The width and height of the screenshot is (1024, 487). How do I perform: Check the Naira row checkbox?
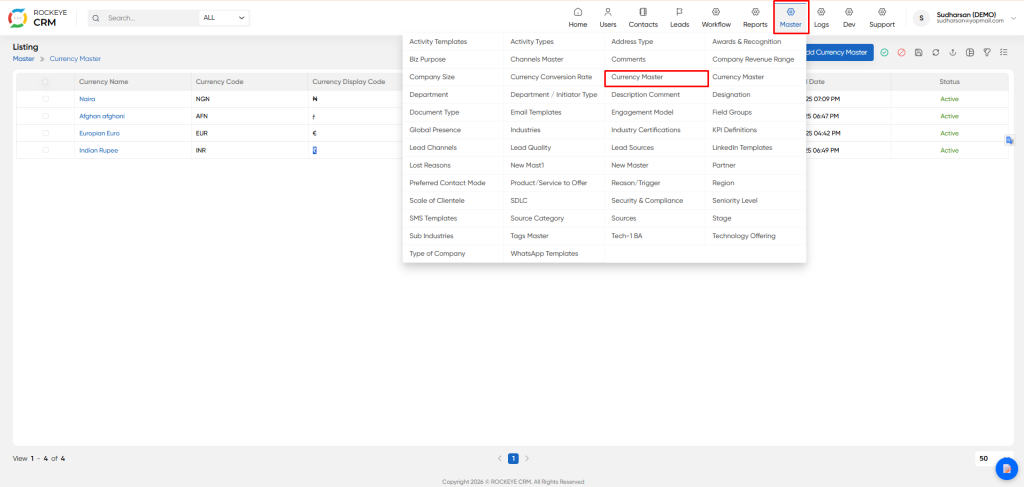[45, 99]
